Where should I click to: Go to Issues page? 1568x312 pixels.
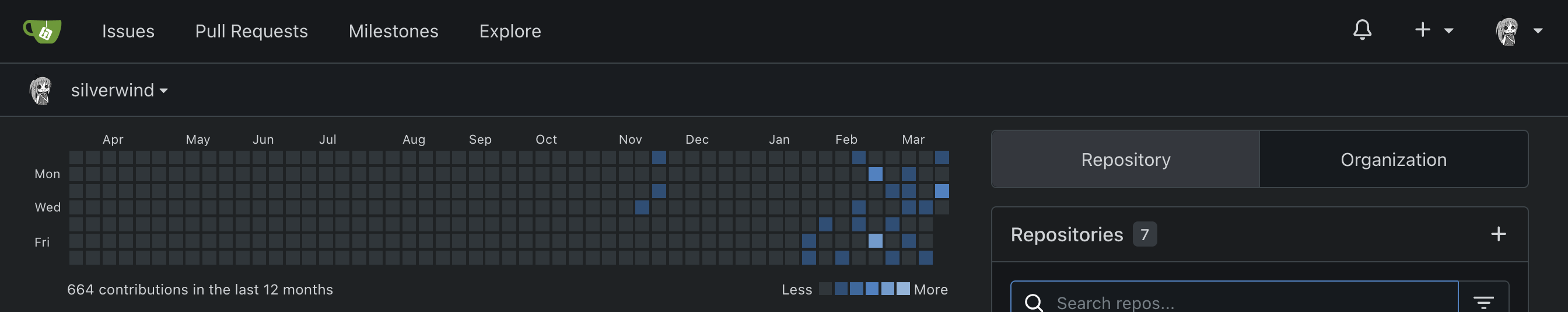coord(128,31)
